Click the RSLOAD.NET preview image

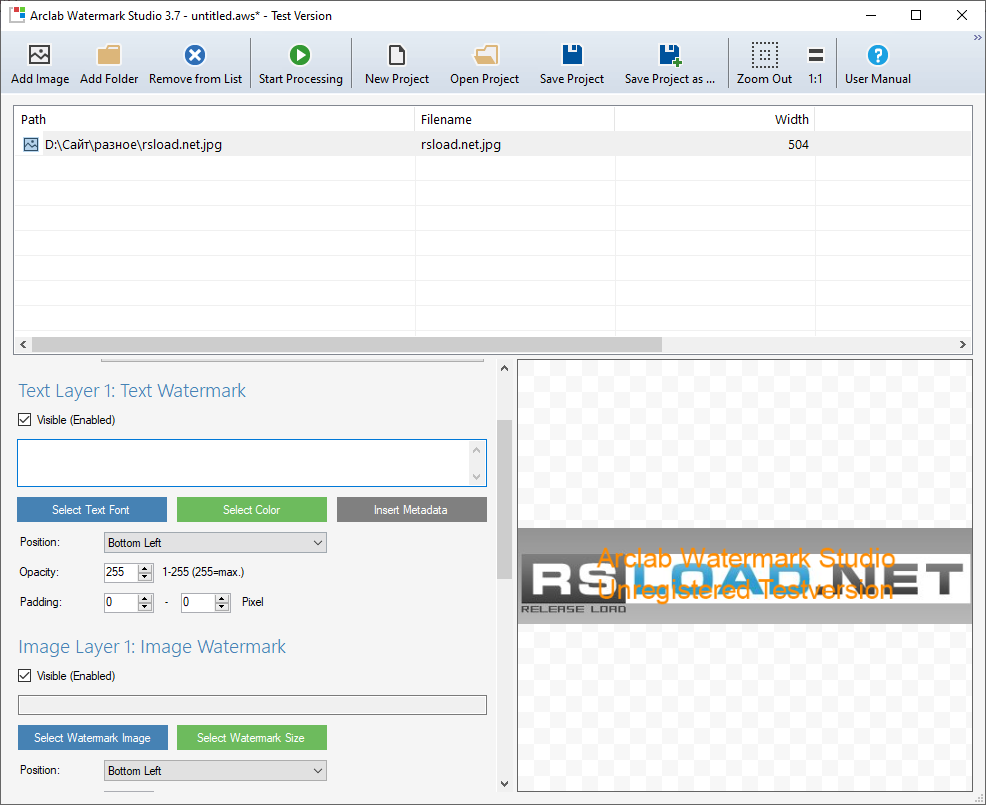(745, 576)
